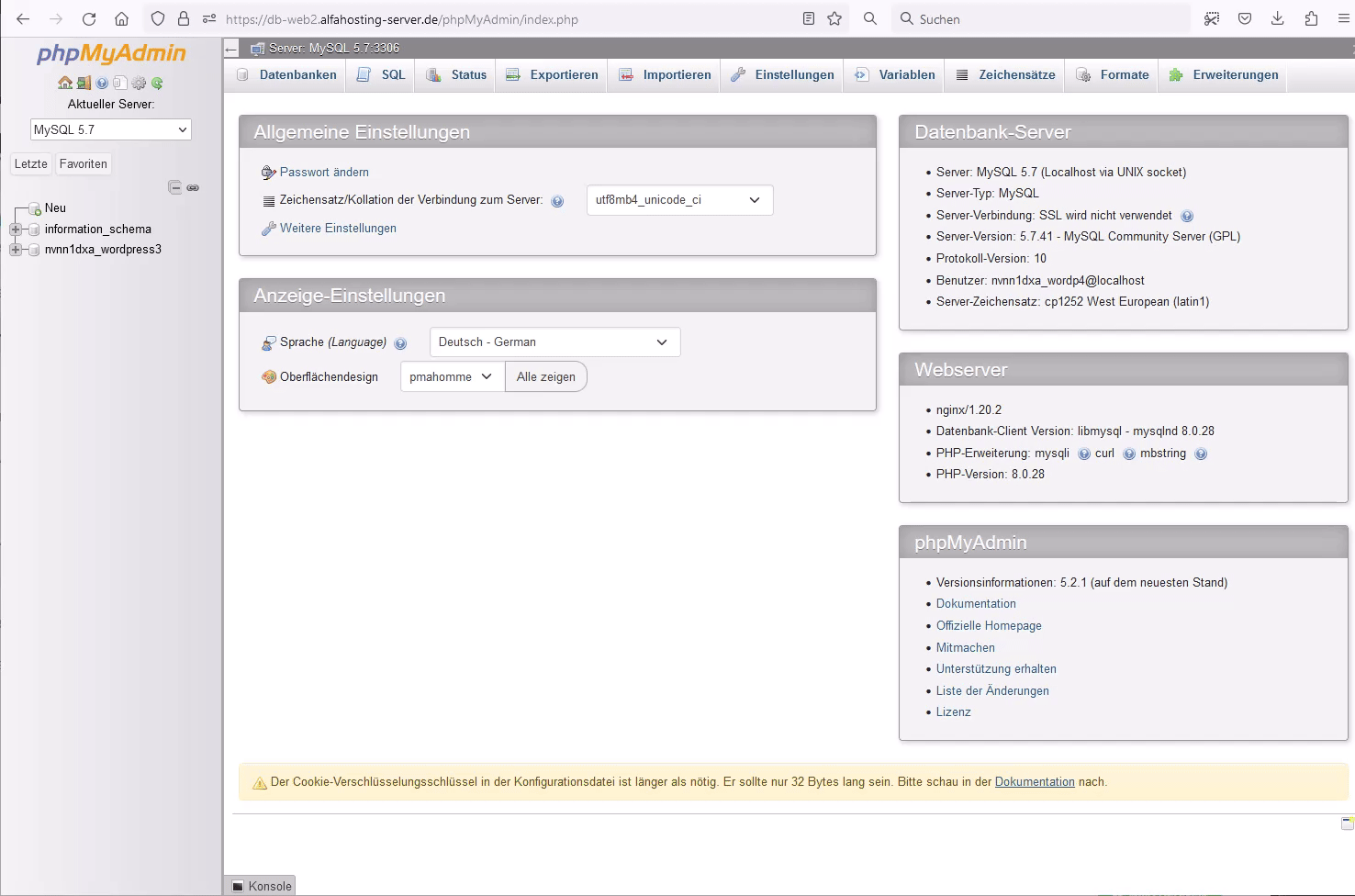Open the Importieren tab
The width and height of the screenshot is (1355, 896).
(665, 75)
